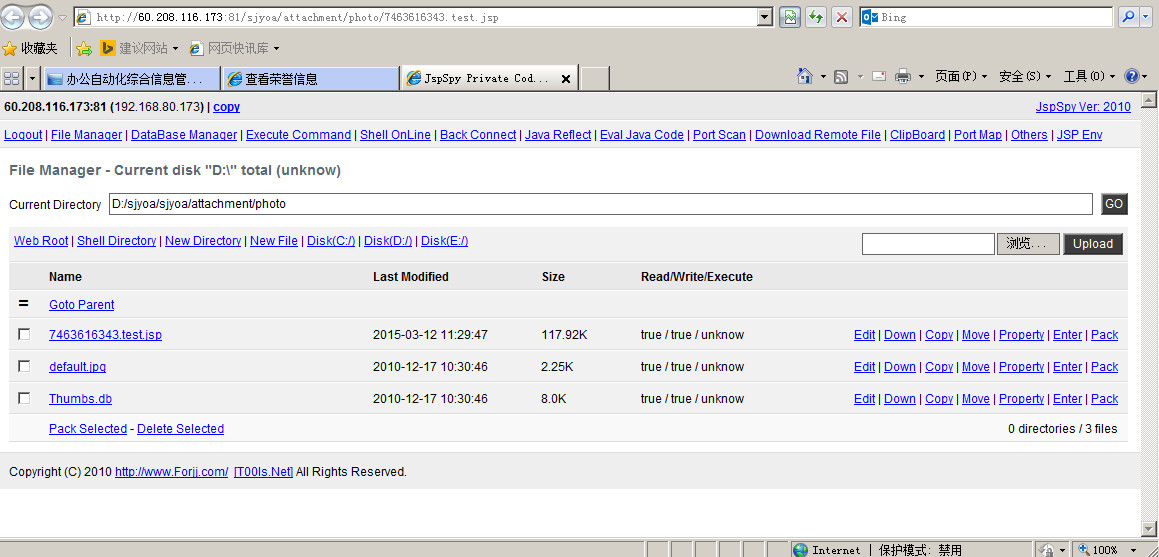Tick checkbox for Thumbs.db
Viewport: 1159px width, 557px height.
point(24,397)
